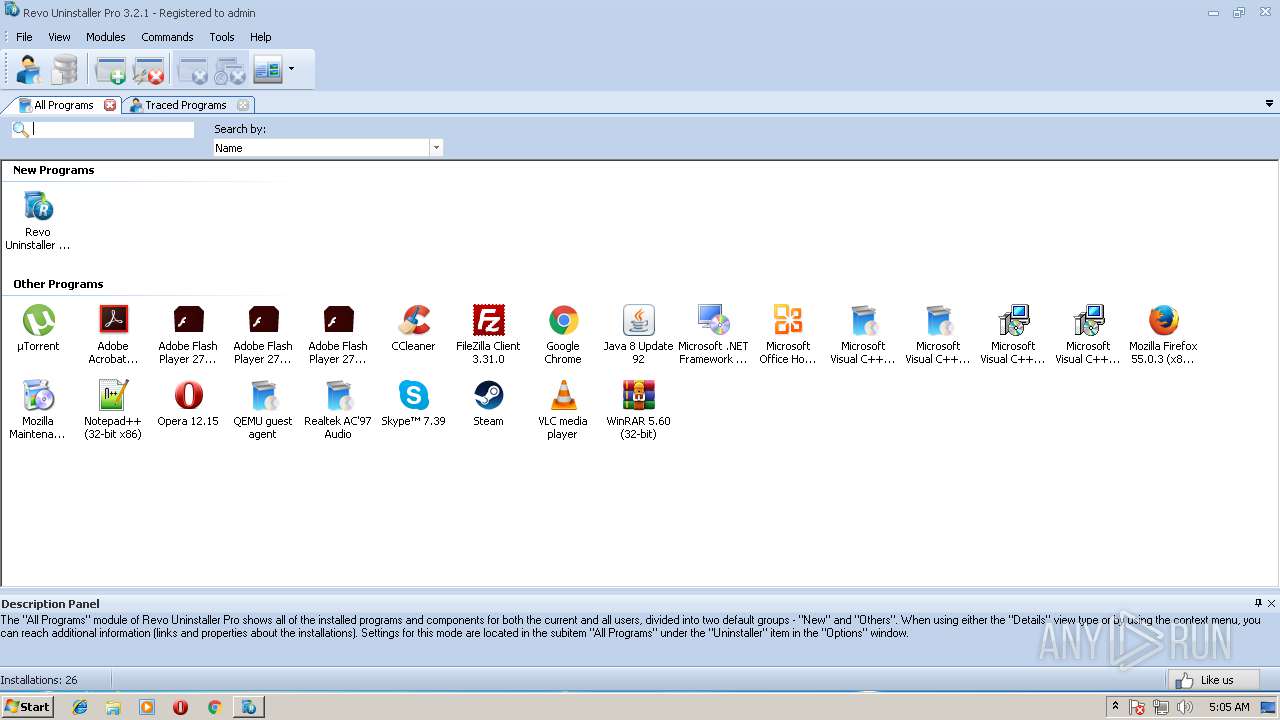
Task: Select Mozilla Firefox 55.0.3
Action: click(1163, 335)
